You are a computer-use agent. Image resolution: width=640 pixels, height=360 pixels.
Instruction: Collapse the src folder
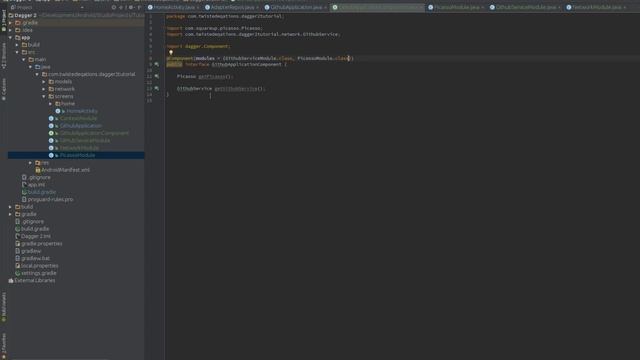pyautogui.click(x=17, y=52)
